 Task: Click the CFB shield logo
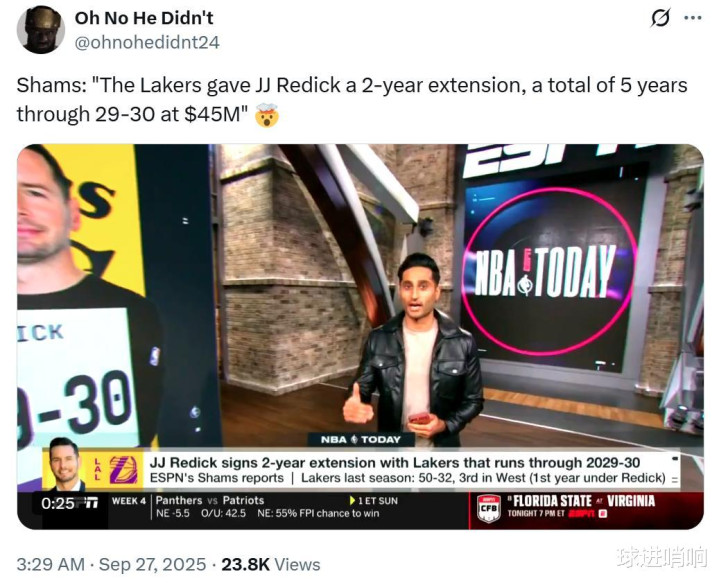(488, 509)
